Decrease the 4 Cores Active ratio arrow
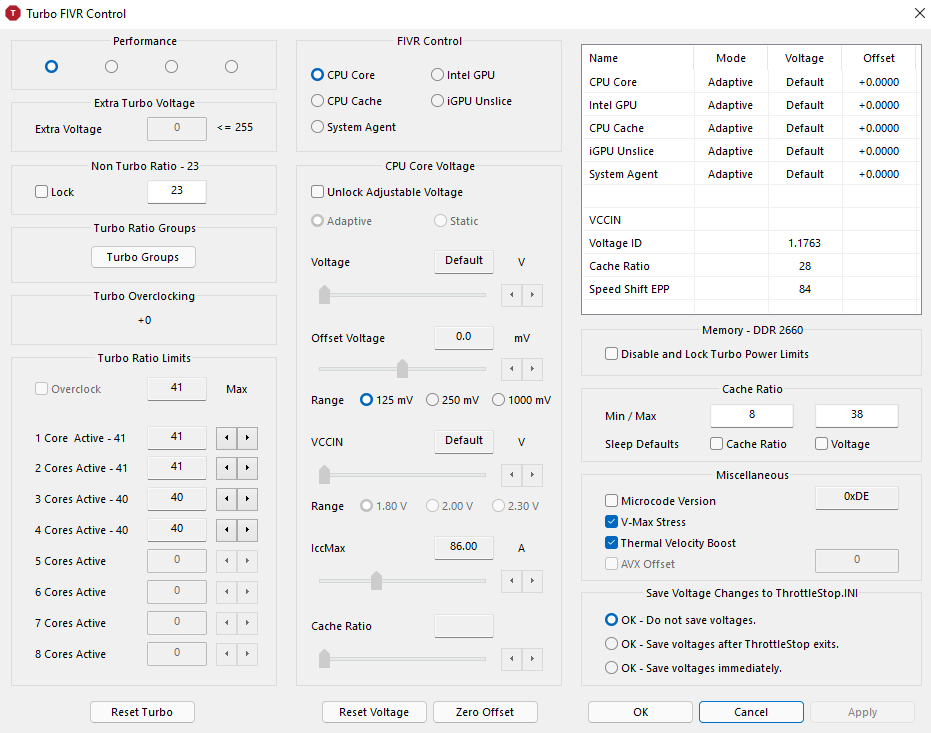The height and width of the screenshot is (733, 931). pos(228,530)
